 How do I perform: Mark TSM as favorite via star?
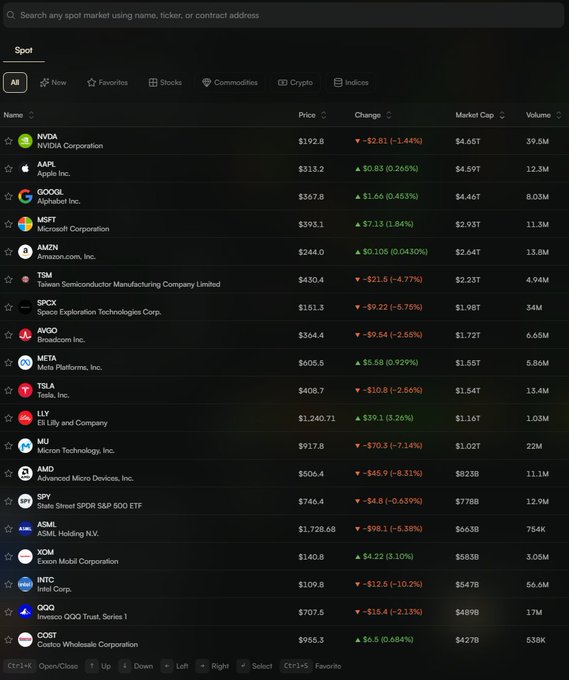(8, 280)
